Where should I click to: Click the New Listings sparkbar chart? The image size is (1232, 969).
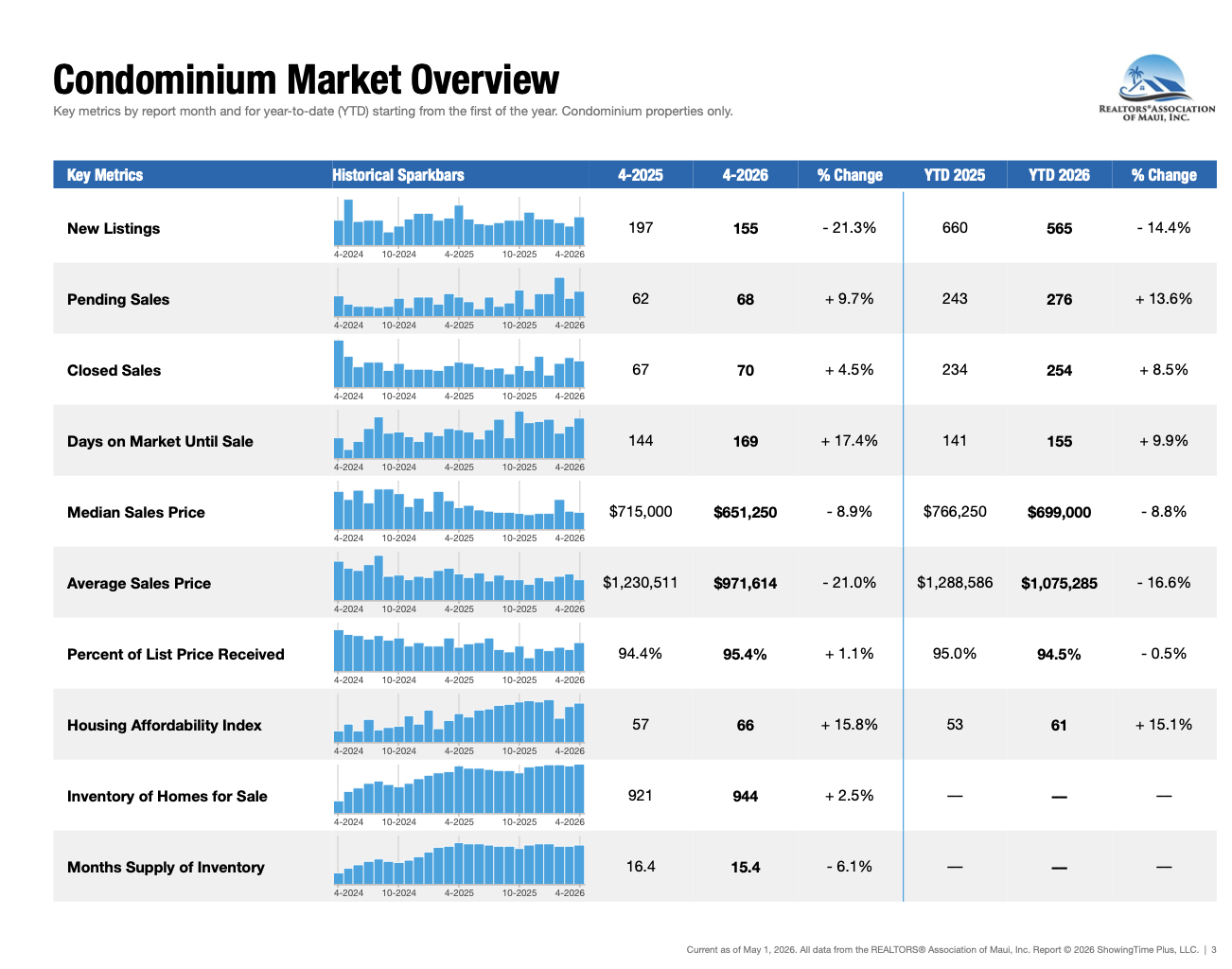pos(459,227)
